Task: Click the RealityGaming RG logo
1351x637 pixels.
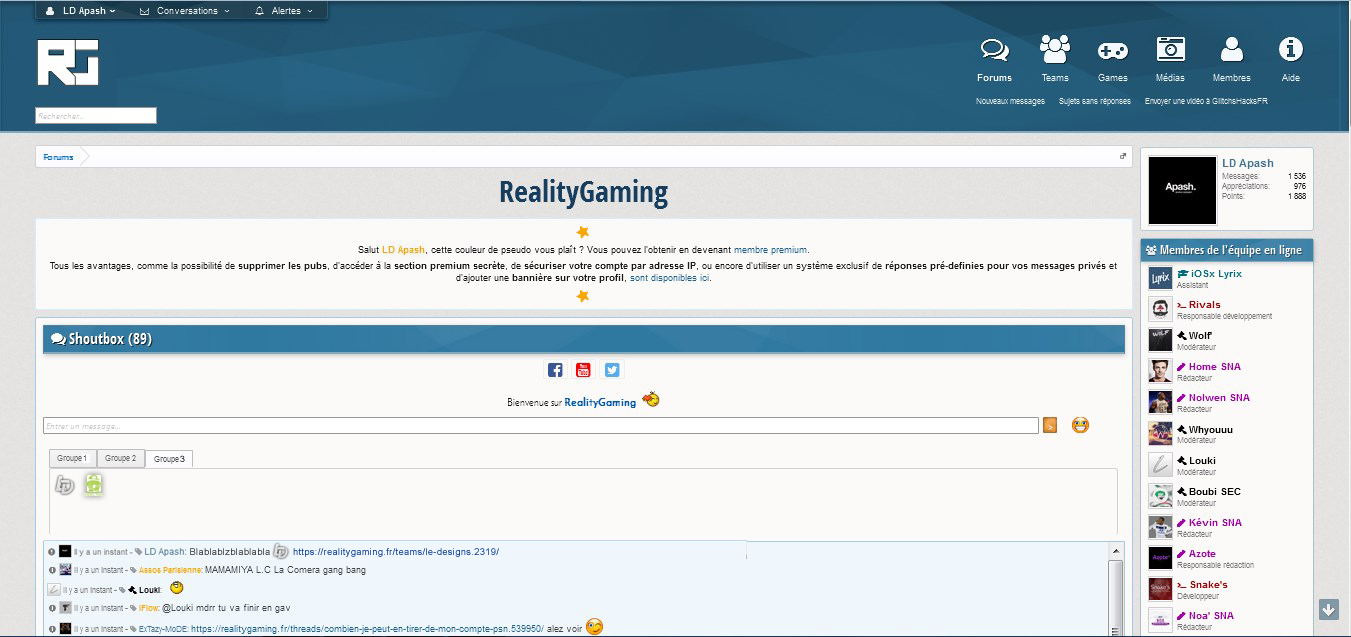Action: pos(68,63)
